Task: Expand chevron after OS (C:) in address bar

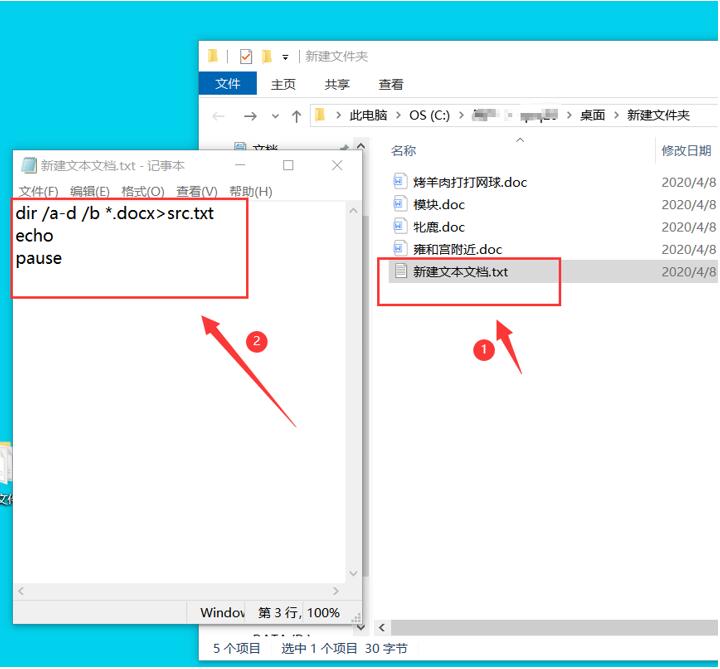Action: [x=461, y=115]
